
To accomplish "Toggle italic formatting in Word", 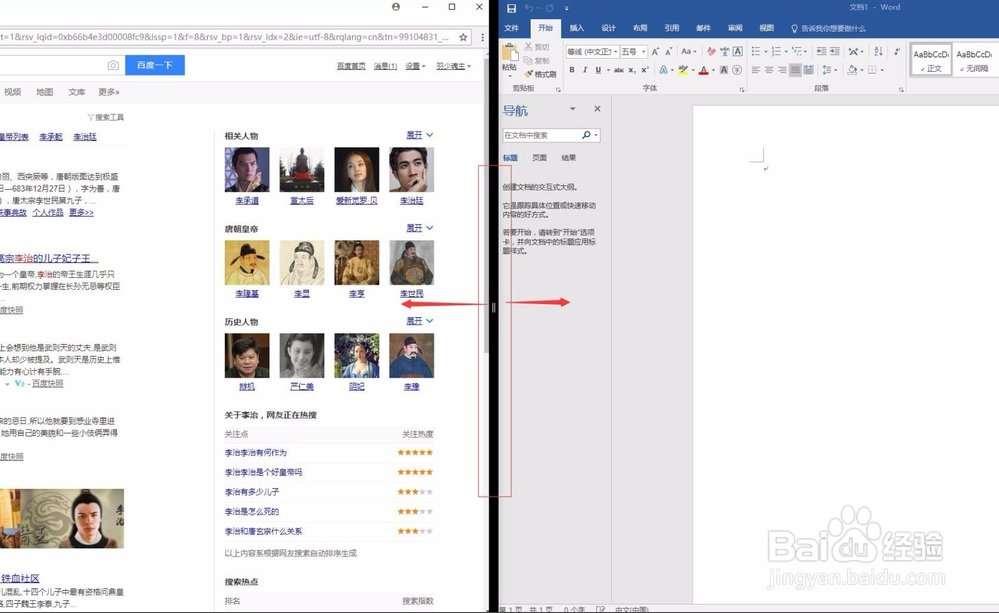I will [585, 70].
